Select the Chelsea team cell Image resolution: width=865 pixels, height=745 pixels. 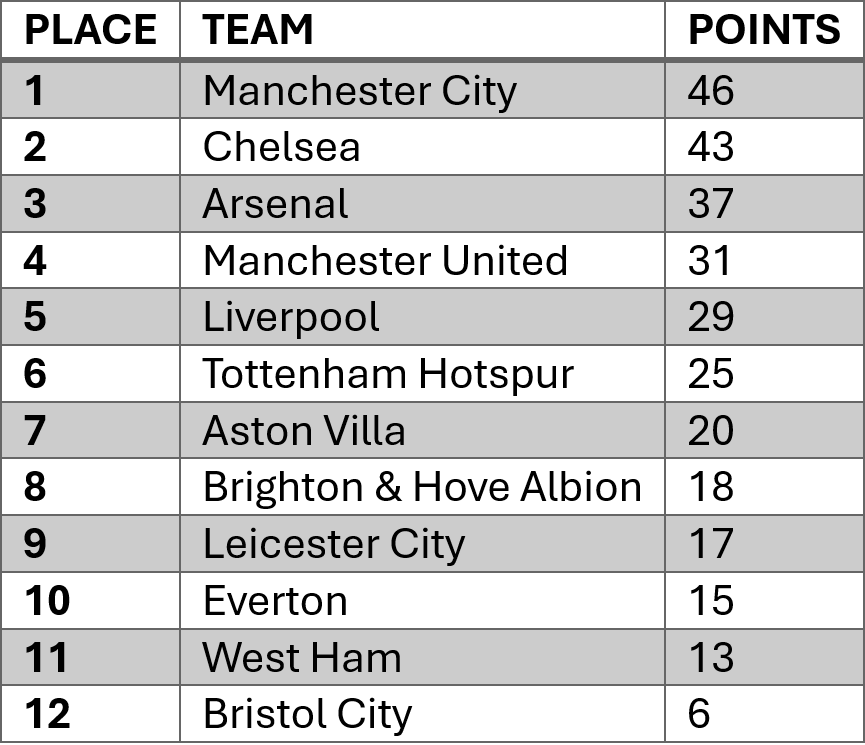click(281, 148)
